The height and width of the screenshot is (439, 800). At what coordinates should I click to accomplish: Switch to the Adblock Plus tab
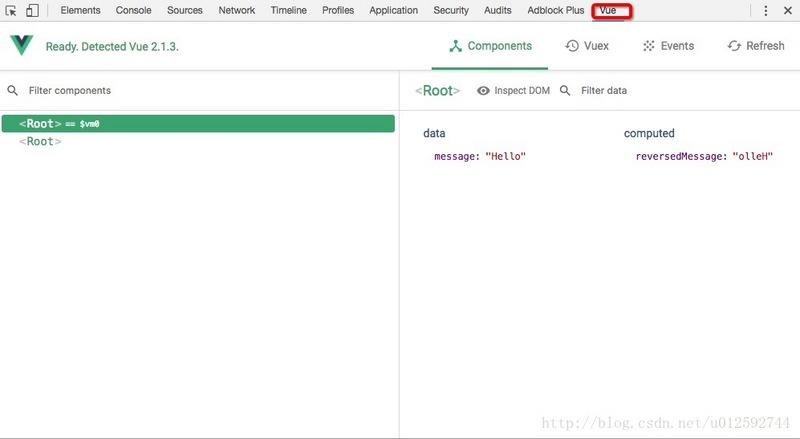(x=556, y=10)
